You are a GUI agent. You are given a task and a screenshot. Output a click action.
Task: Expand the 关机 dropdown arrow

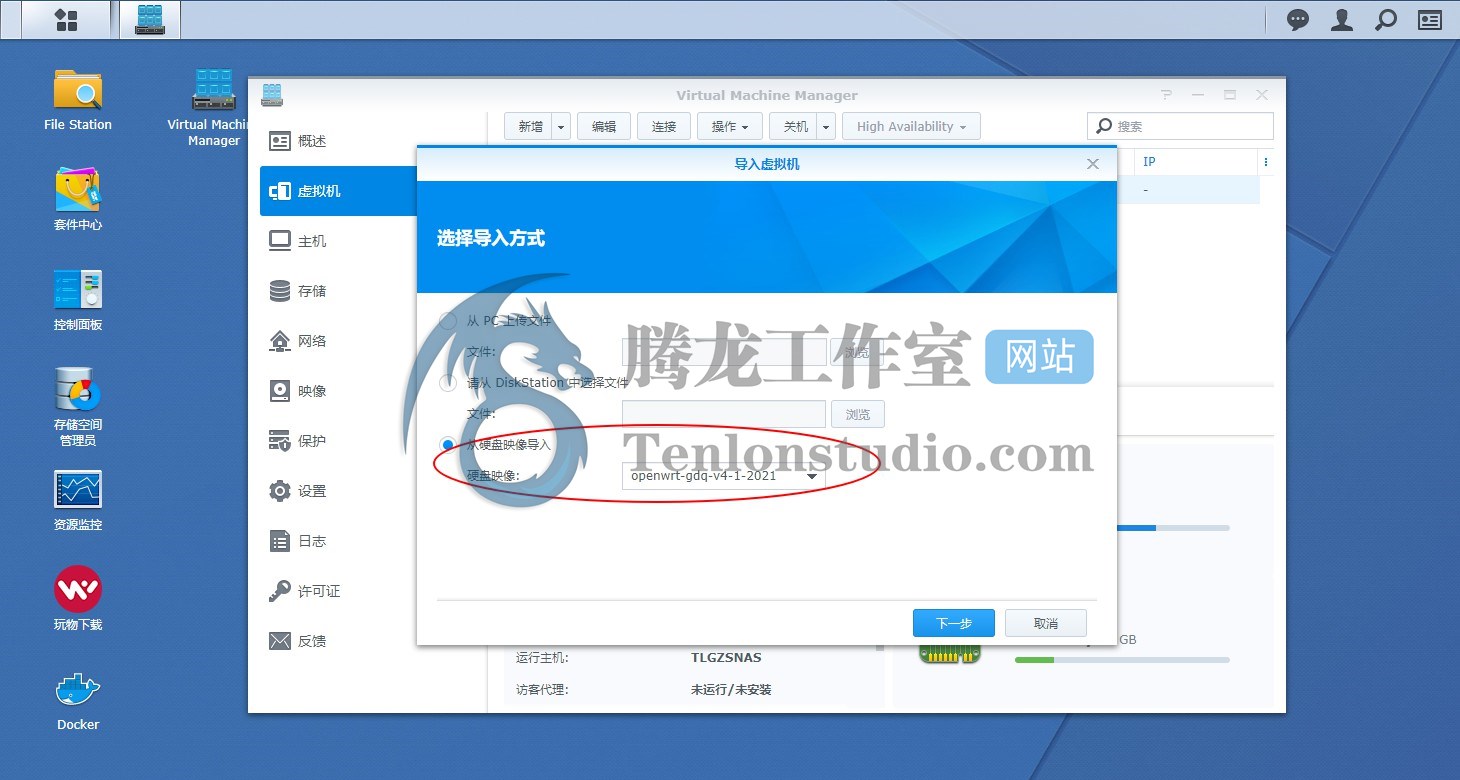(826, 126)
